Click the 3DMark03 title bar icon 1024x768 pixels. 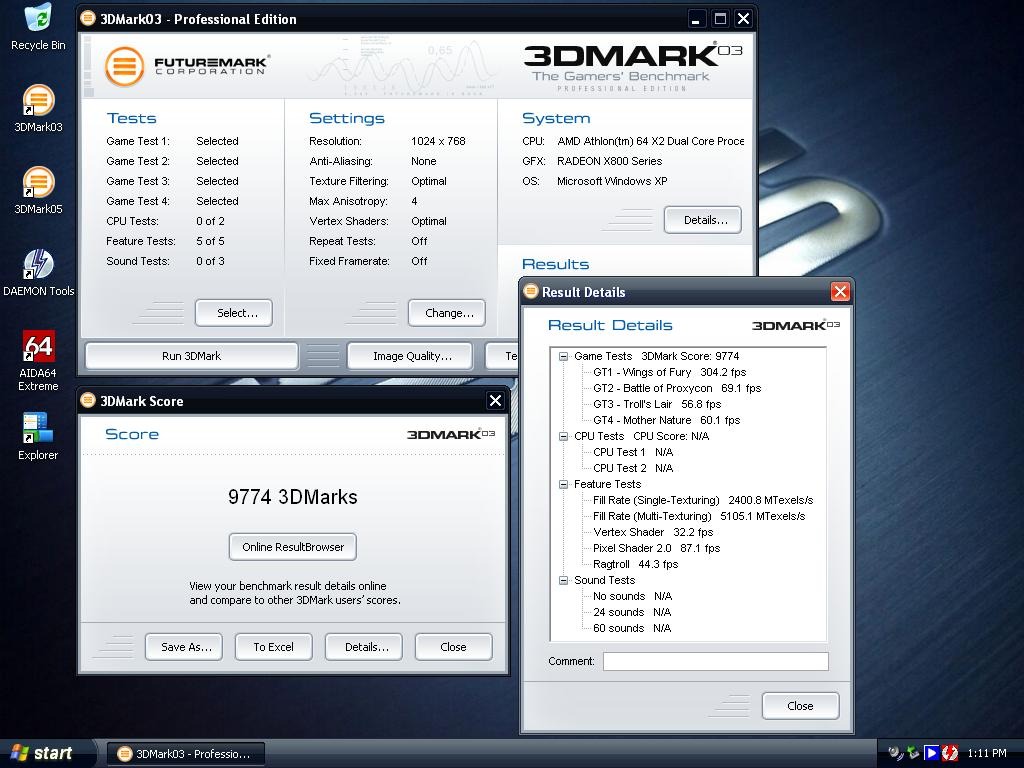click(88, 18)
